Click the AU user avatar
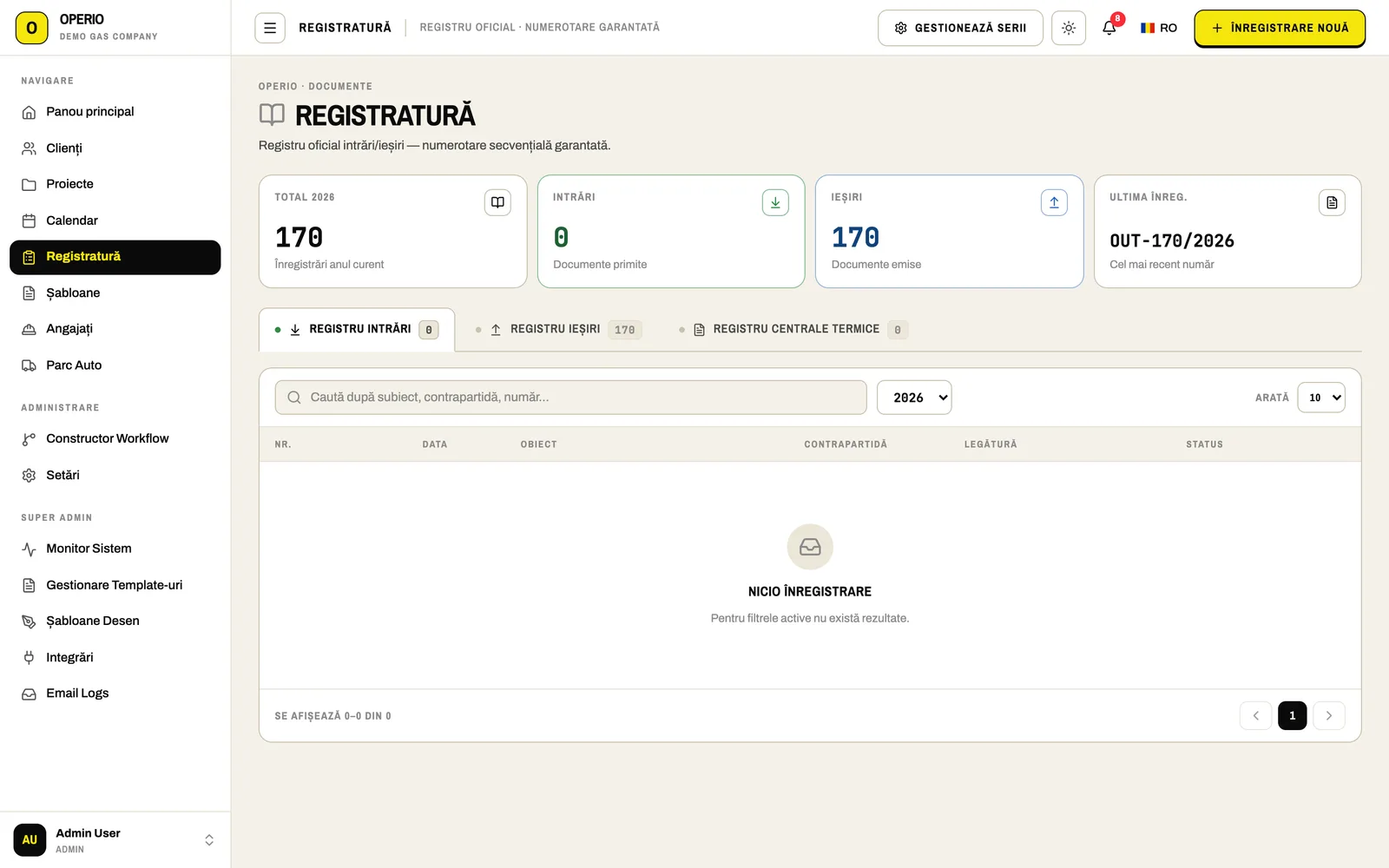1389x868 pixels. click(30, 840)
